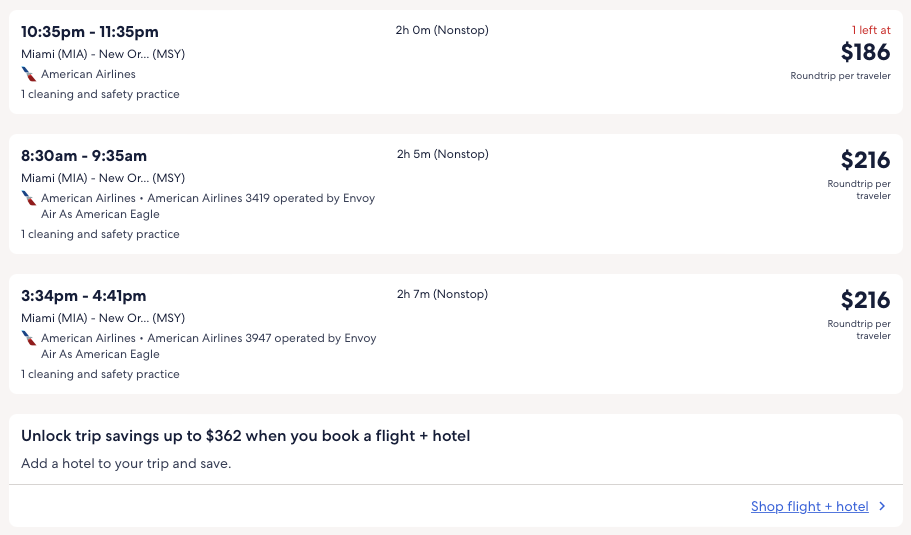Screen dimensions: 911x535
Task: Click the Unlock trip savings up to $362 heading
Action: click(246, 436)
